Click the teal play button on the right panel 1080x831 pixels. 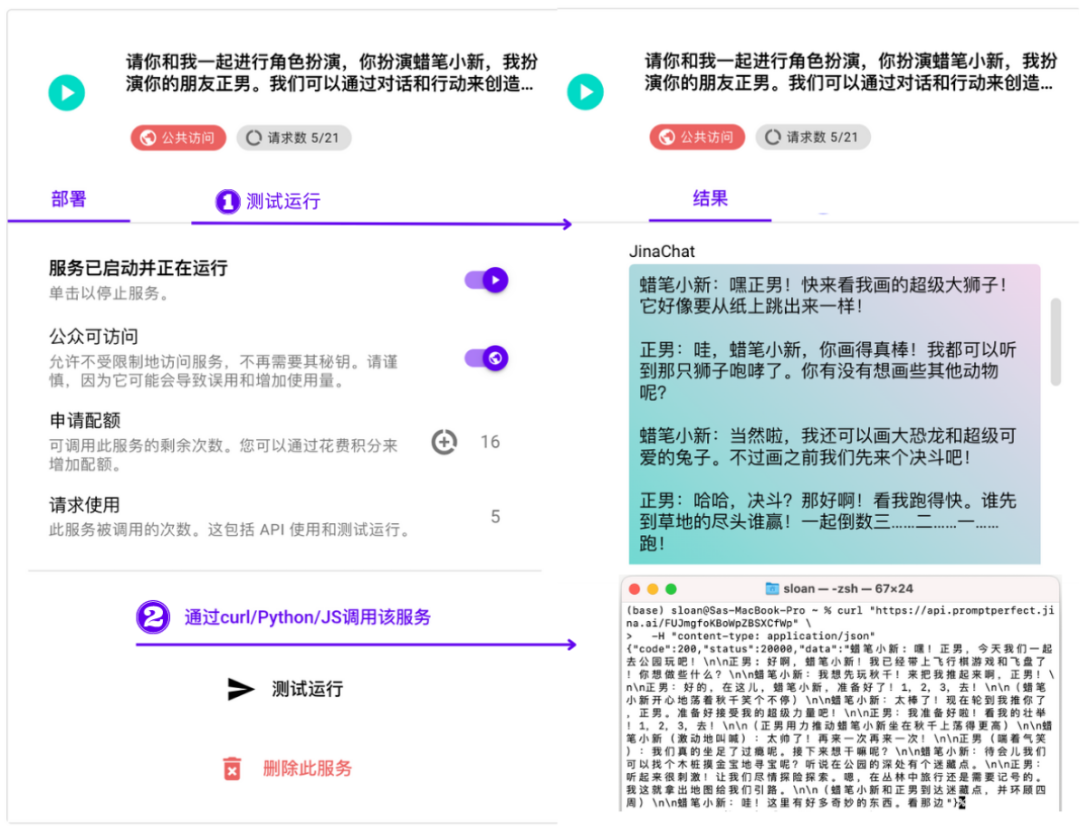(585, 92)
